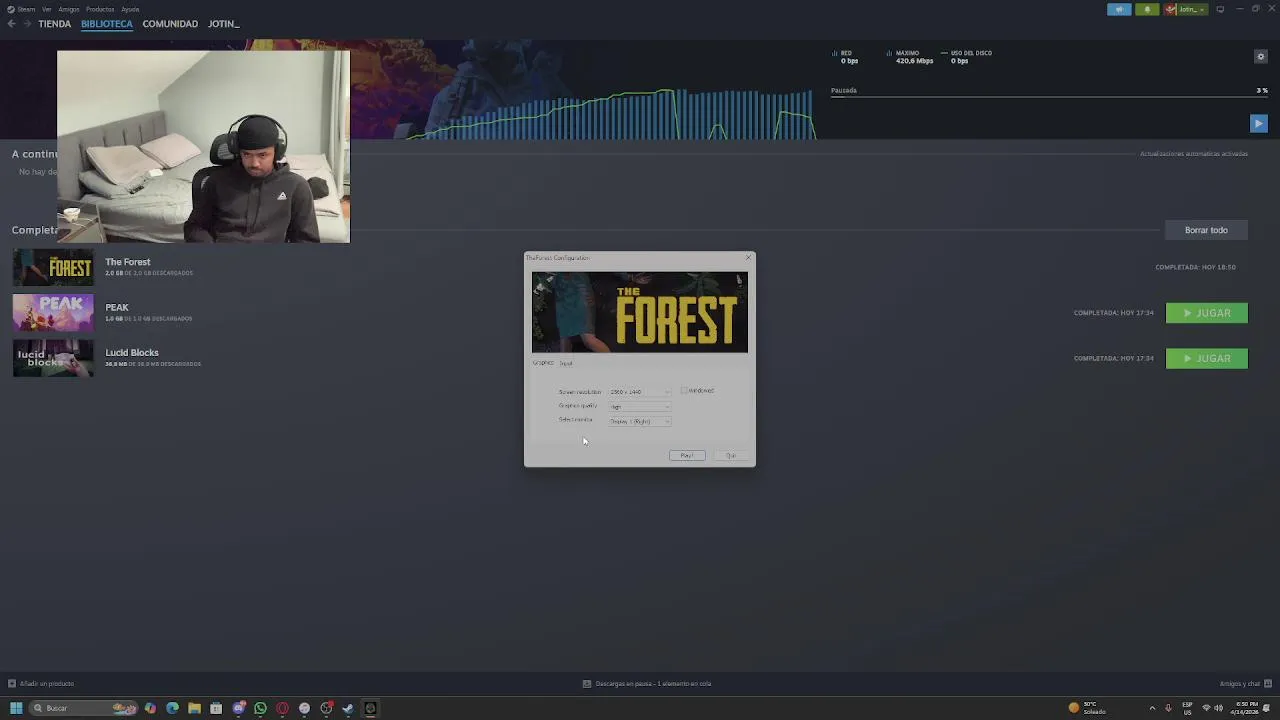The image size is (1280, 720).
Task: Open the Select monitor dropdown
Action: [x=640, y=421]
